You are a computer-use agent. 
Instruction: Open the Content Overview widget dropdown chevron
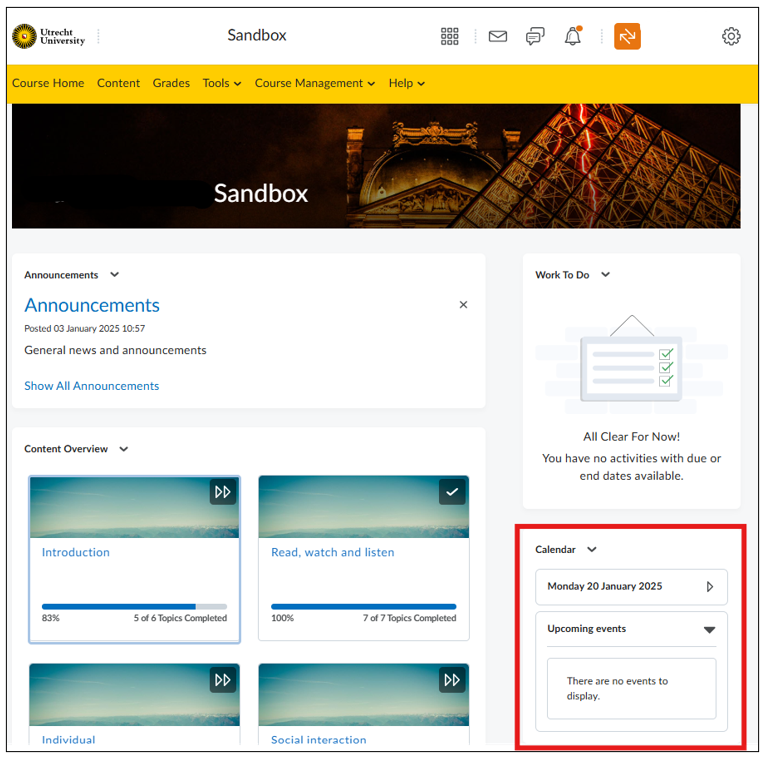(x=124, y=449)
